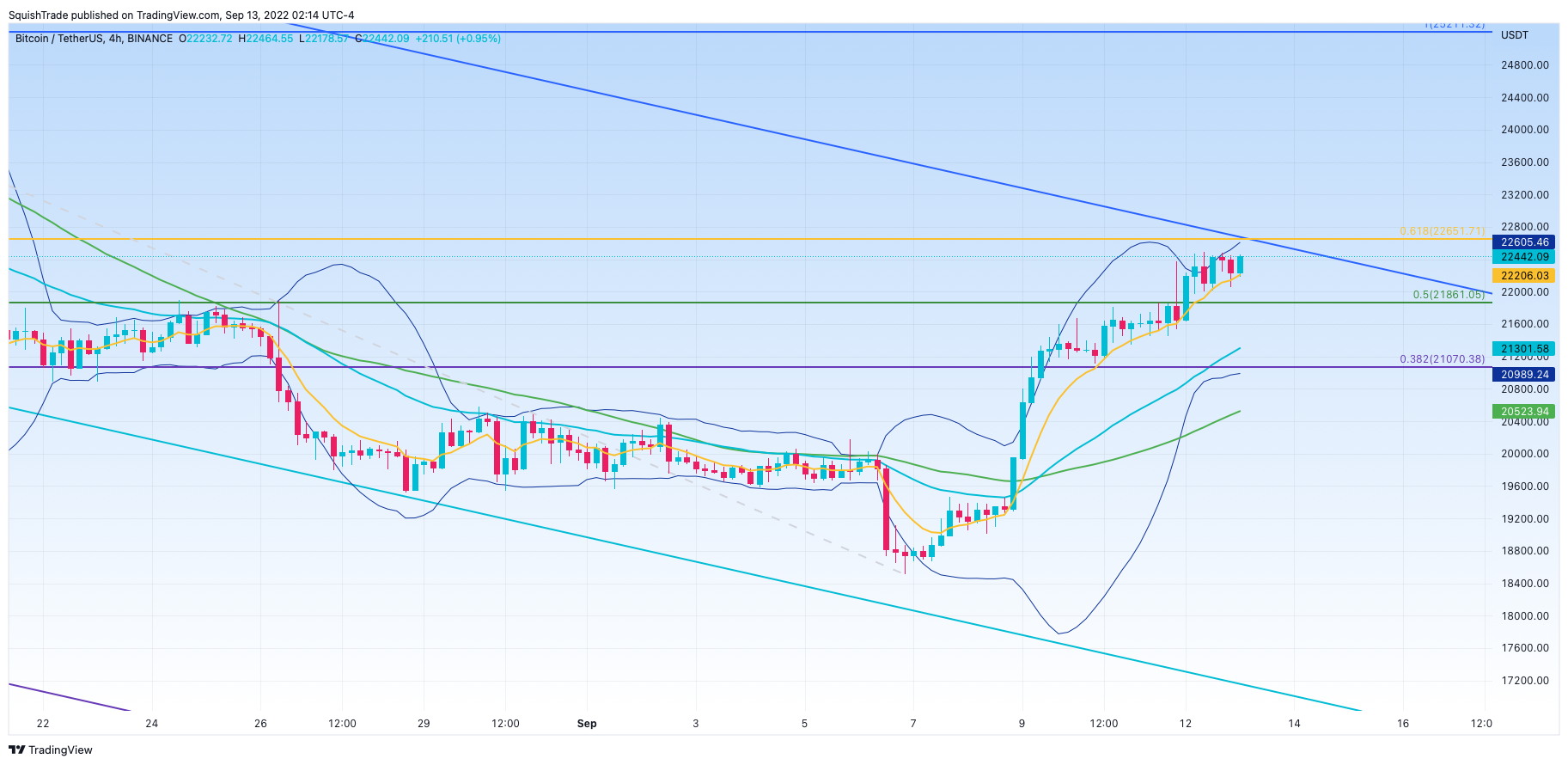Screen dimensions: 1568x765
Task: Click the 20000.00 price axis label
Action: click(1525, 454)
